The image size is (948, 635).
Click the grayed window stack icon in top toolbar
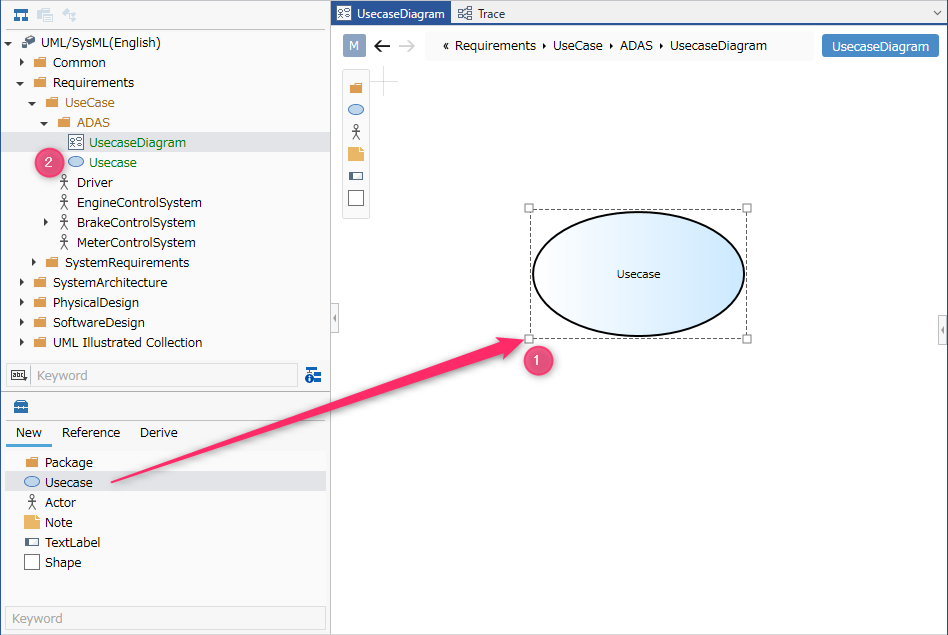pos(45,15)
